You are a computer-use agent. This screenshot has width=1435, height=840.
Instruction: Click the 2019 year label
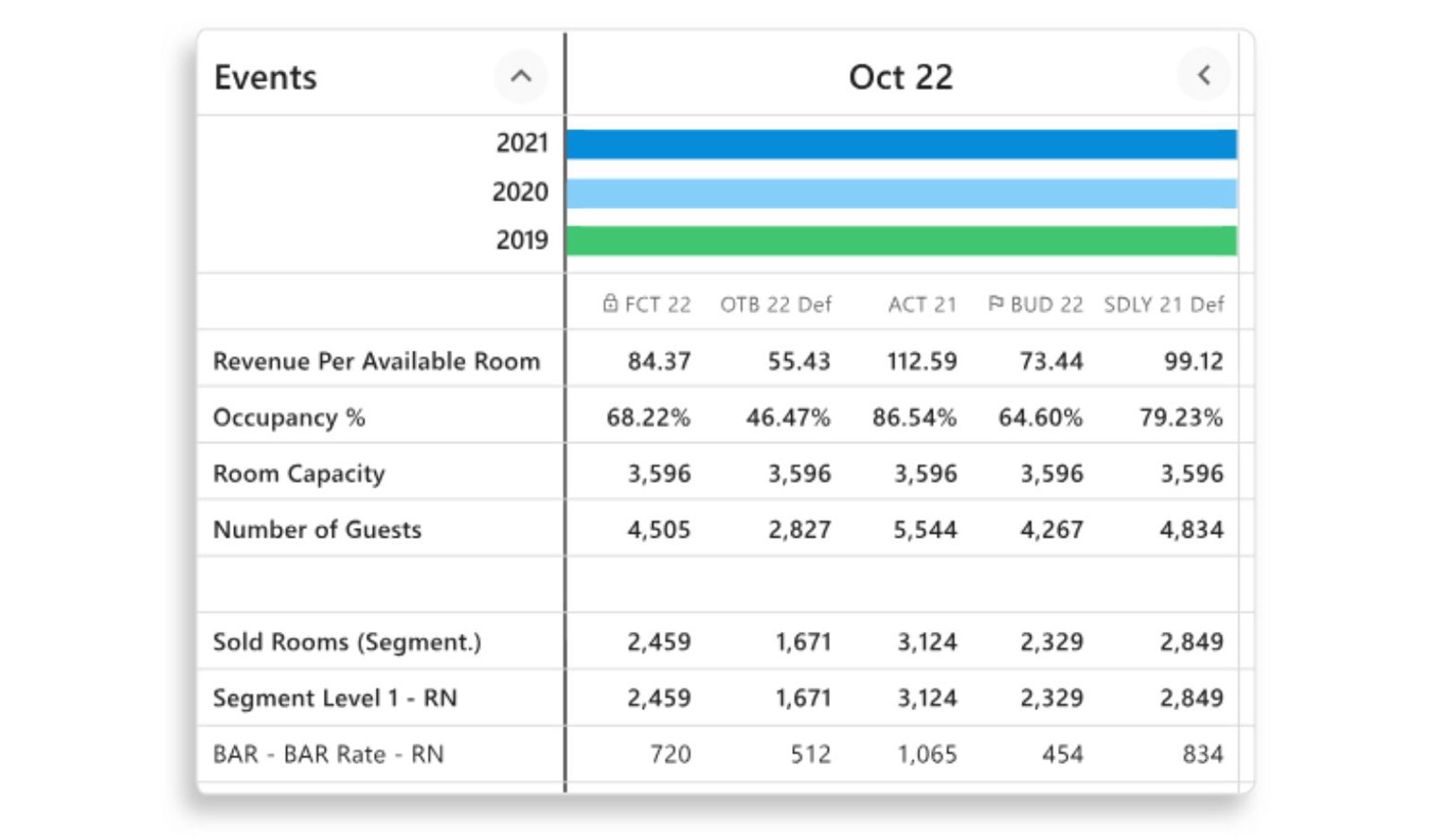pos(522,240)
